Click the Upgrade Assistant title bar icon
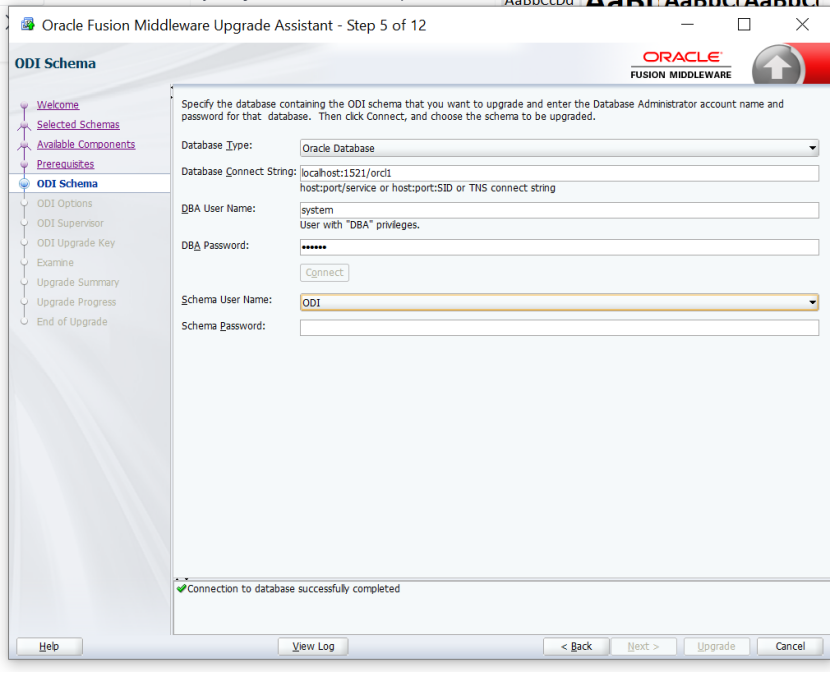 pyautogui.click(x=28, y=25)
